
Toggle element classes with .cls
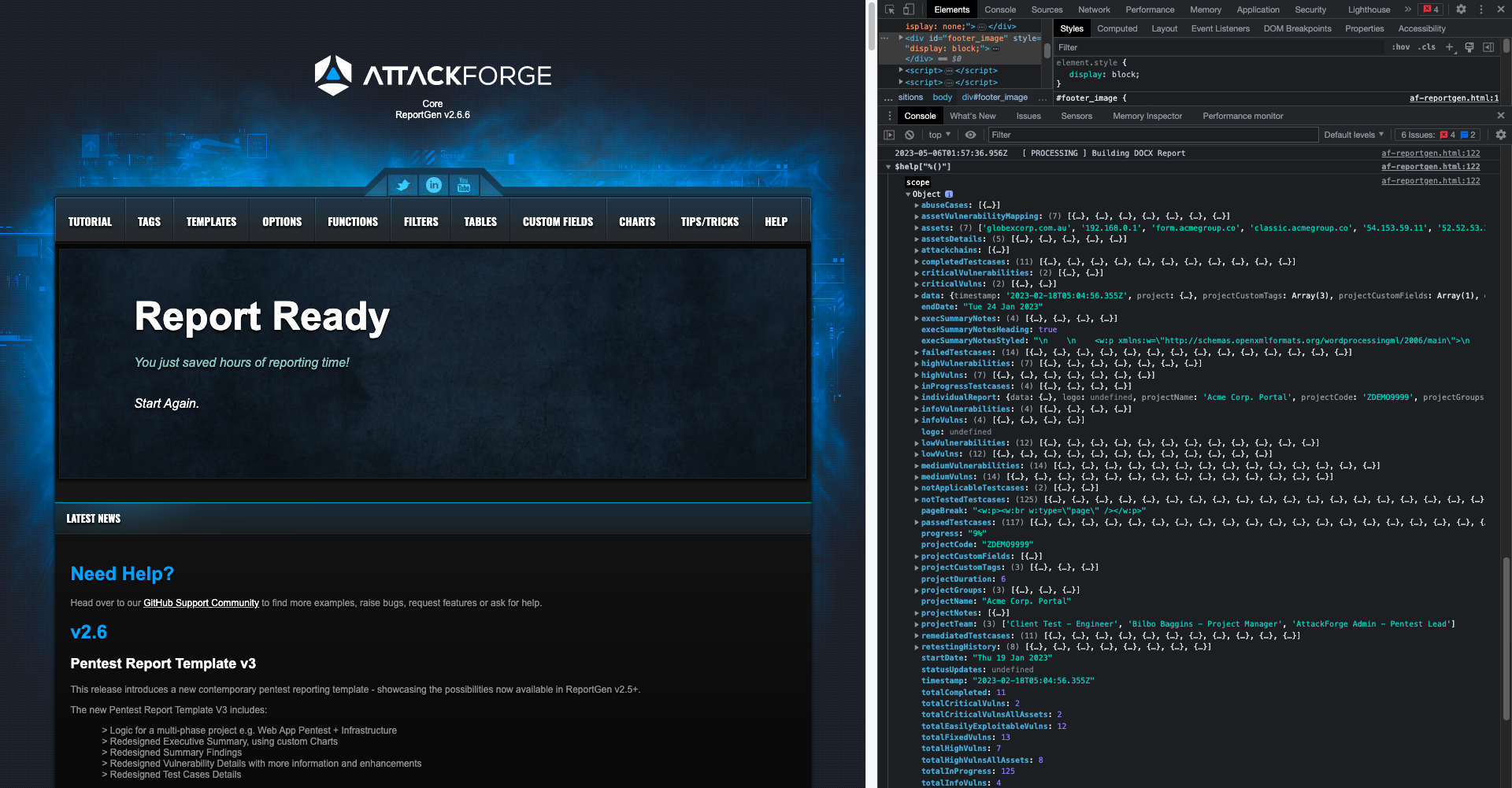coord(1427,46)
